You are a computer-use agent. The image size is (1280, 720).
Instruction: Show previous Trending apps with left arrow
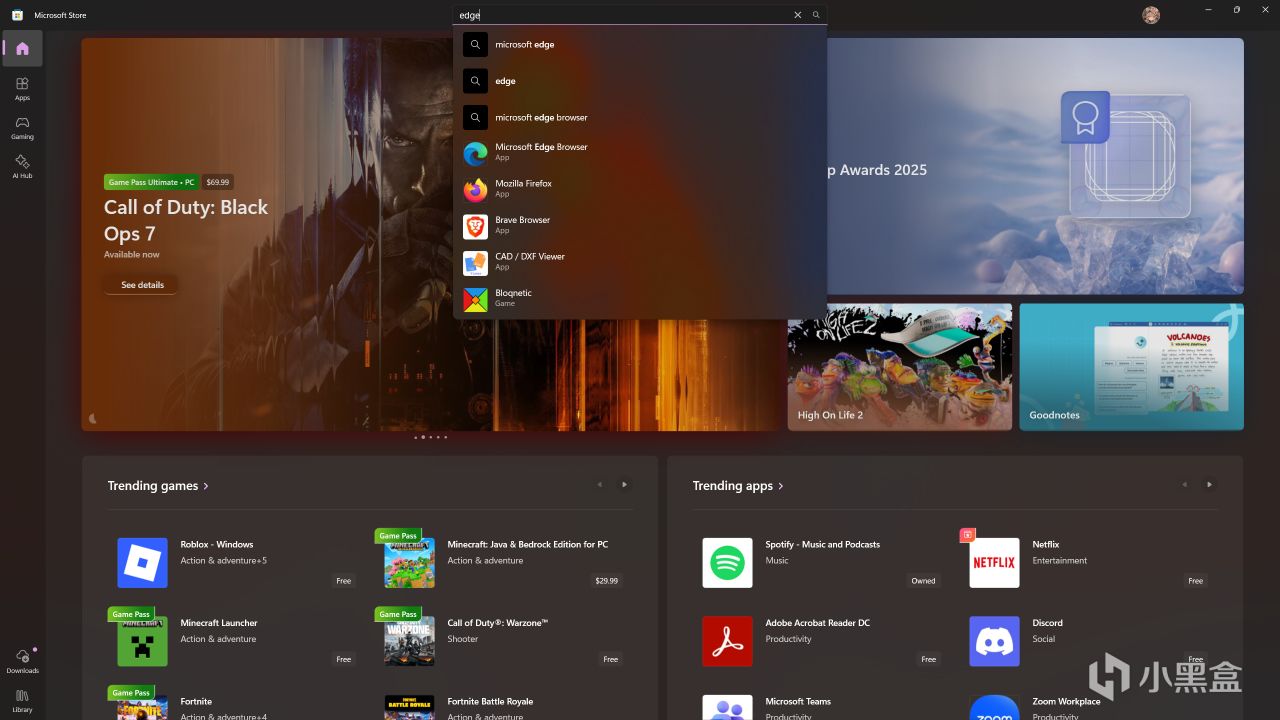pos(1185,485)
